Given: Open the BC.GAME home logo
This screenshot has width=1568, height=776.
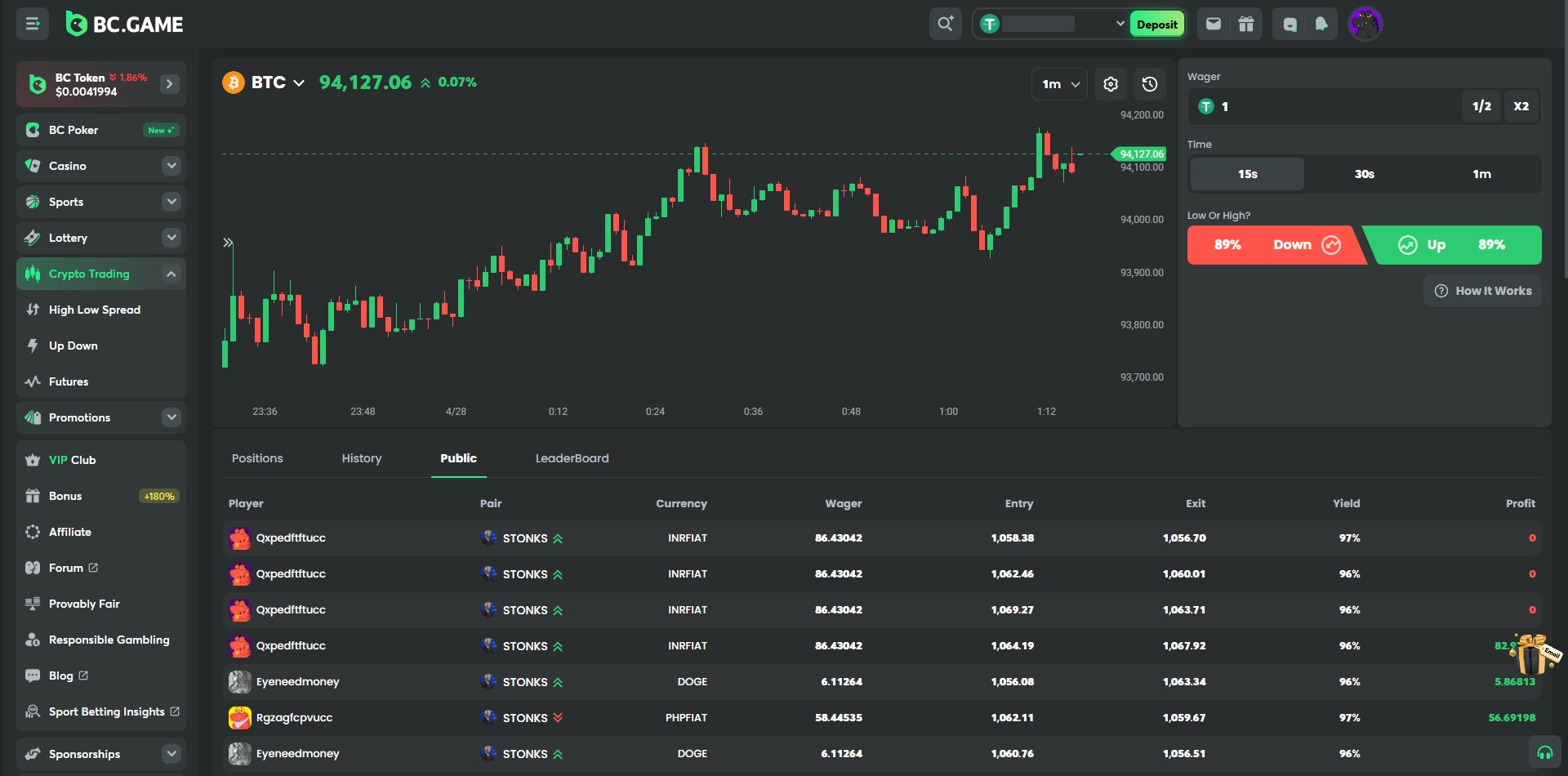Looking at the screenshot, I should (124, 25).
